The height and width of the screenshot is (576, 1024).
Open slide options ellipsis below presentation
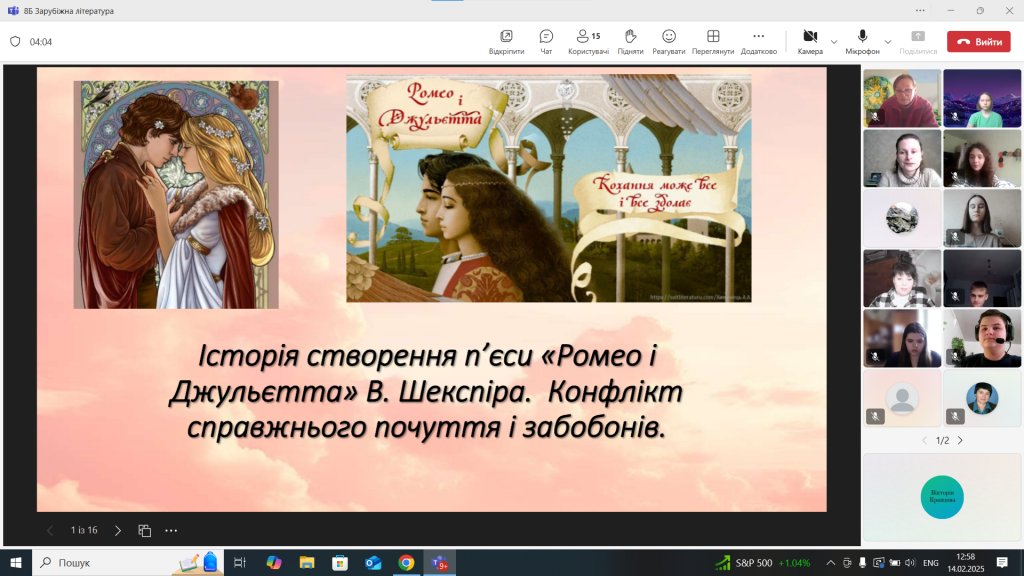(171, 530)
